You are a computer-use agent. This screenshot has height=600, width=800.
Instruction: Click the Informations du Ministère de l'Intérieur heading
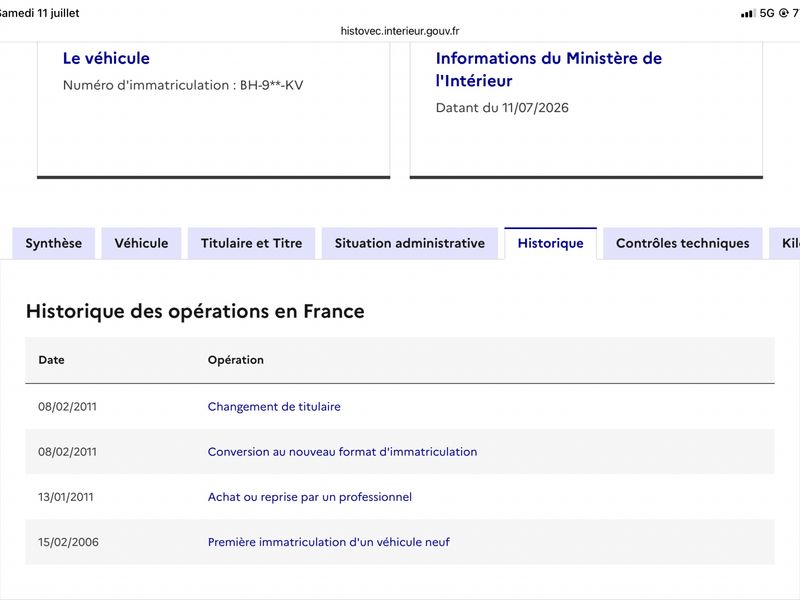coord(549,69)
